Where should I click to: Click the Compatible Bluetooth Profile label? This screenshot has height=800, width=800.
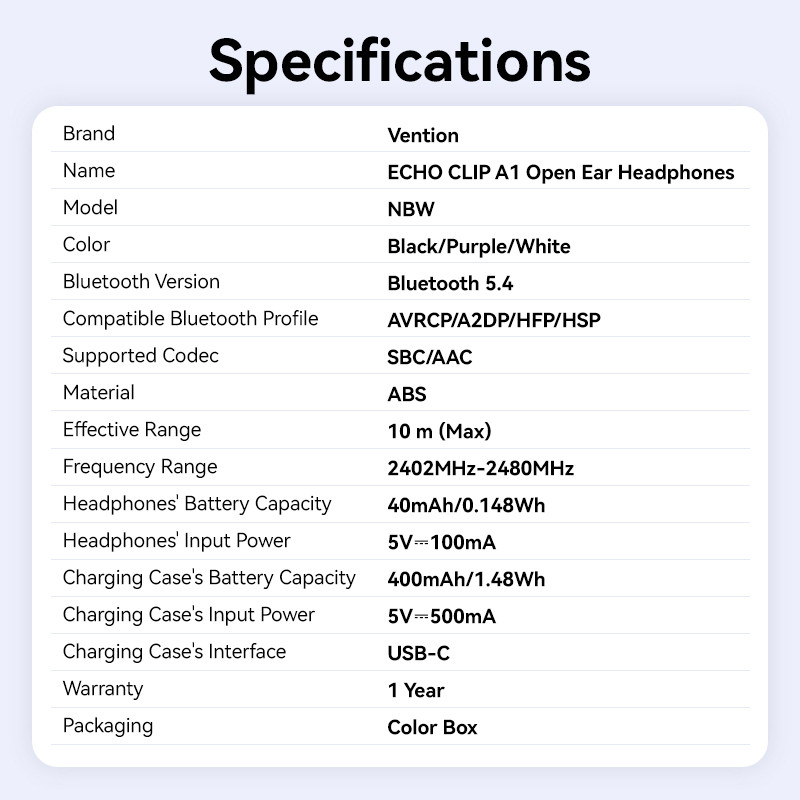click(x=190, y=319)
